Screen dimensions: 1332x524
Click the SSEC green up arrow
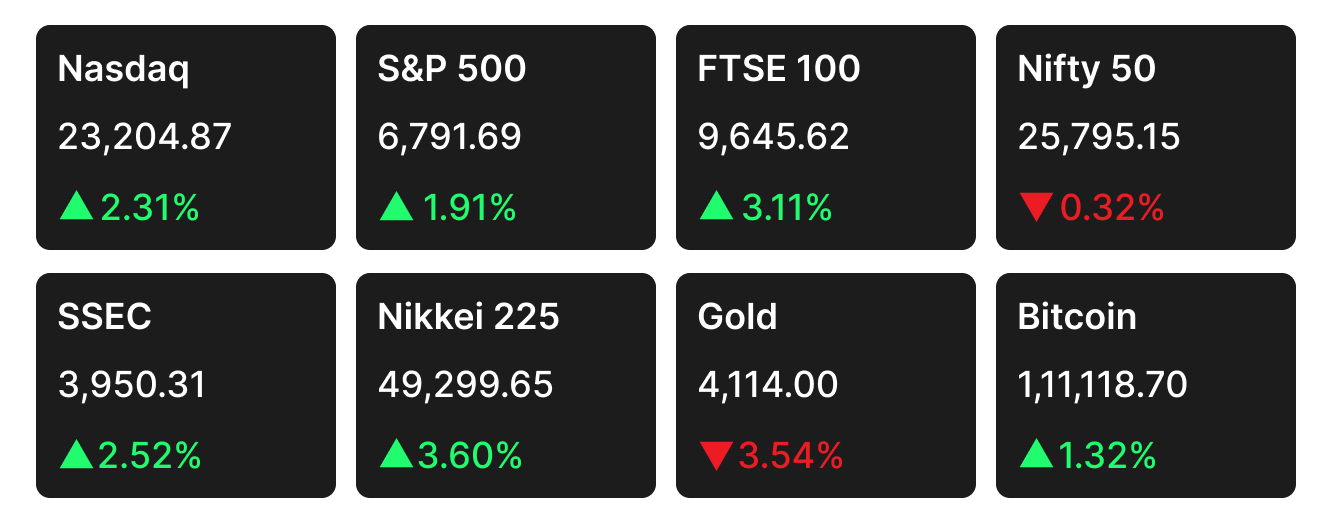(76, 456)
